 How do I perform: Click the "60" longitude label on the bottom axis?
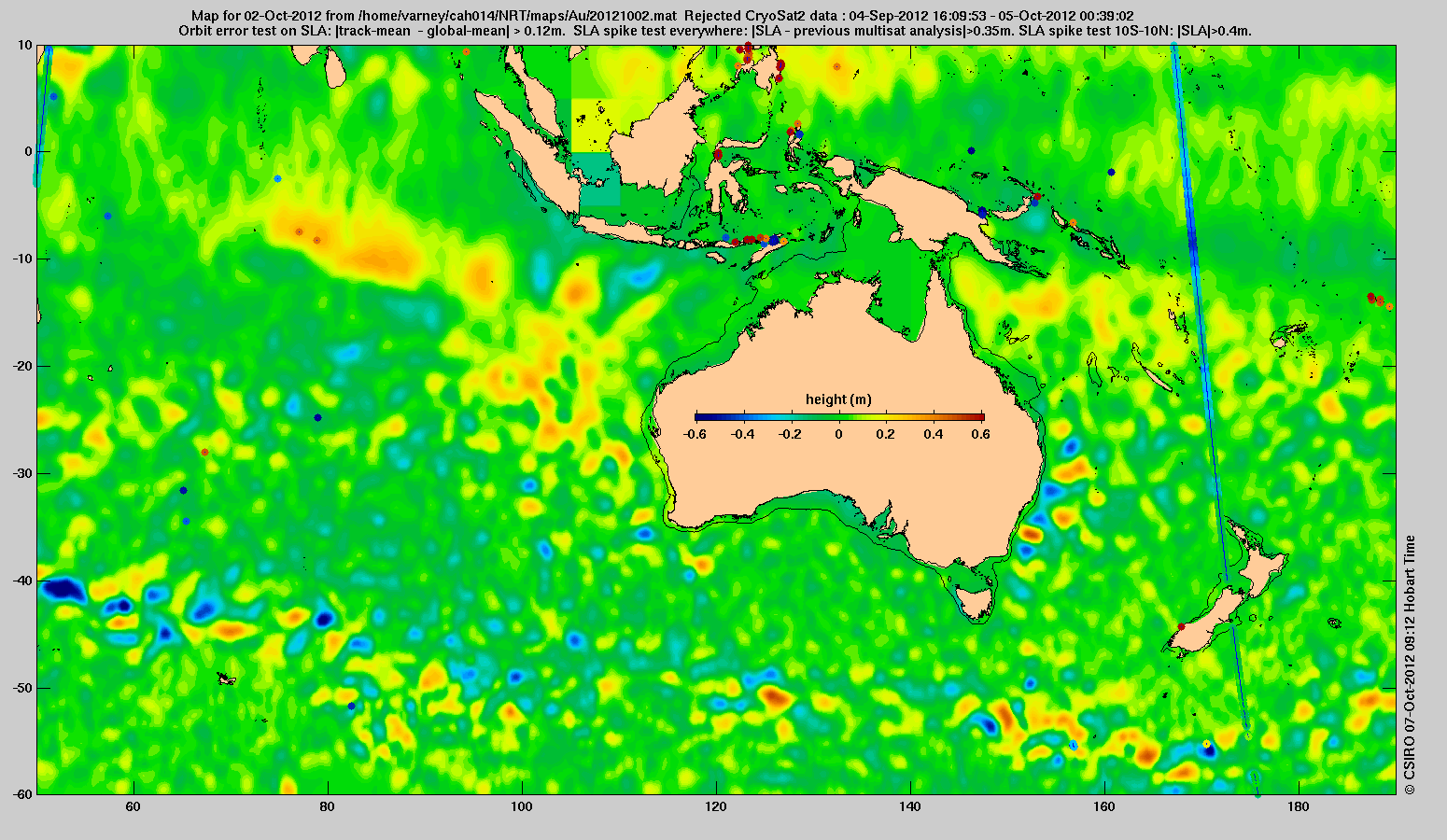tap(133, 806)
